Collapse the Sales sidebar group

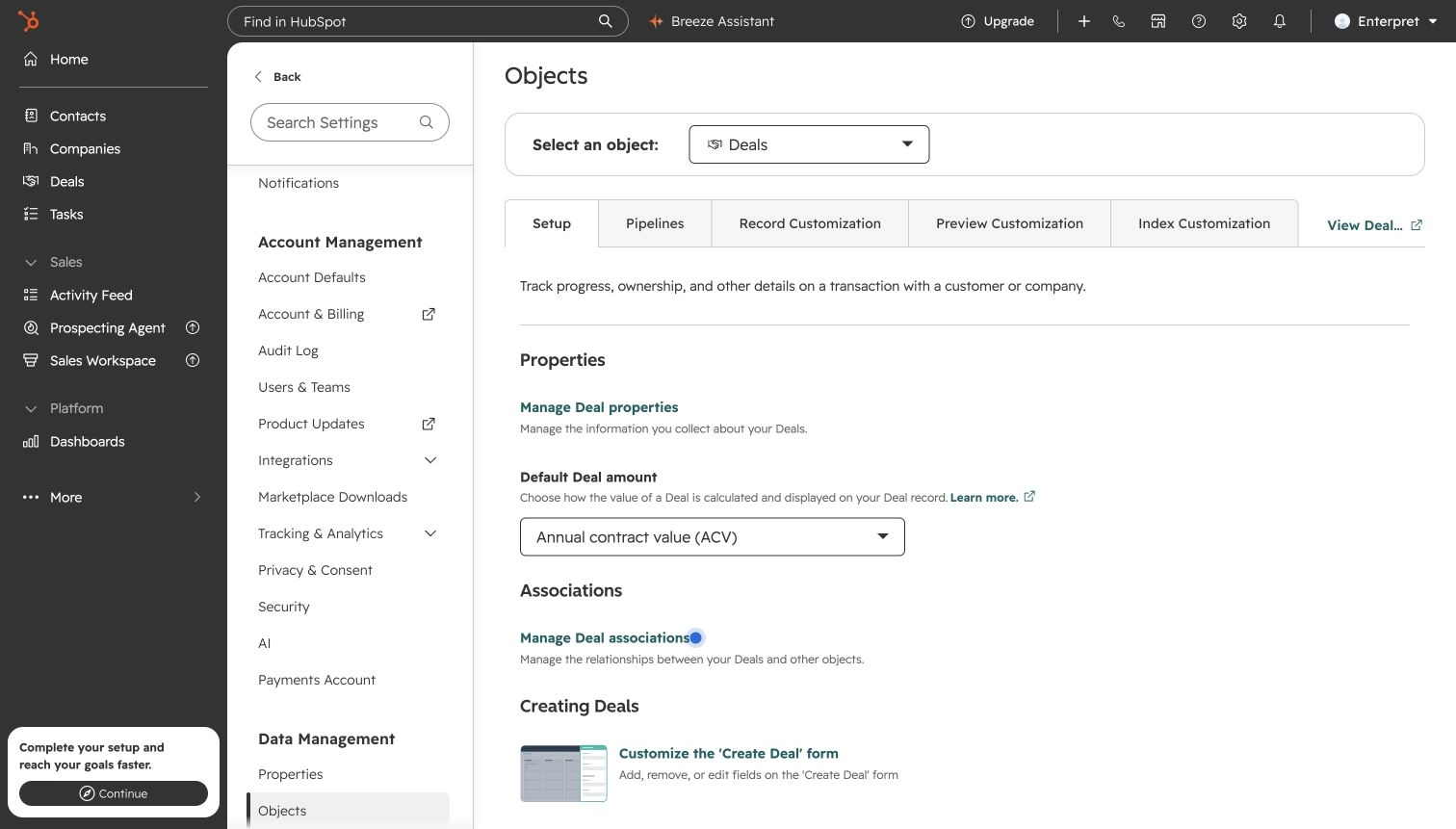tap(53, 262)
